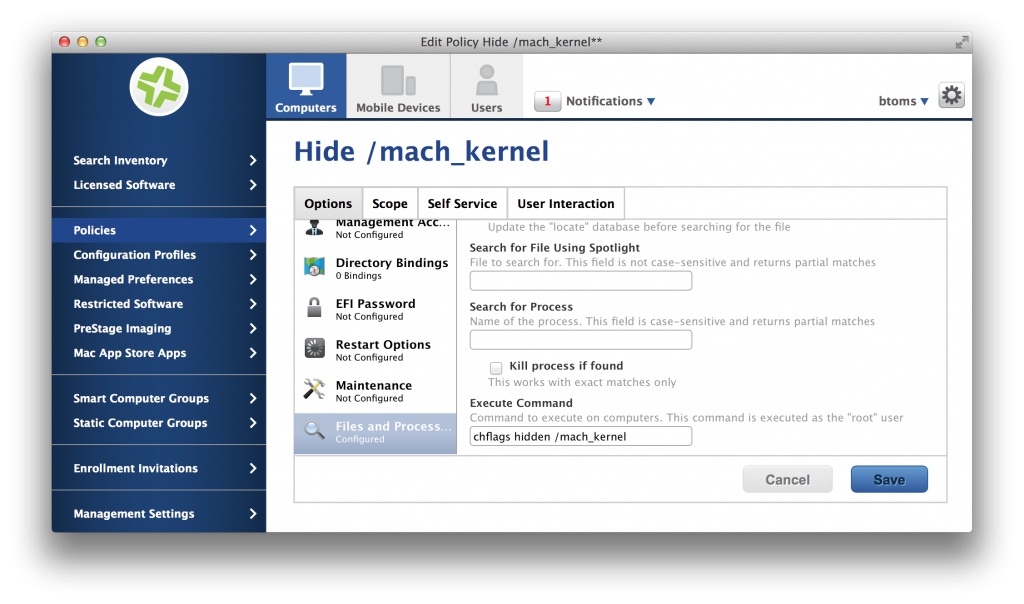Switch to the Scope tab
Viewport: 1024px width, 604px height.
(389, 203)
